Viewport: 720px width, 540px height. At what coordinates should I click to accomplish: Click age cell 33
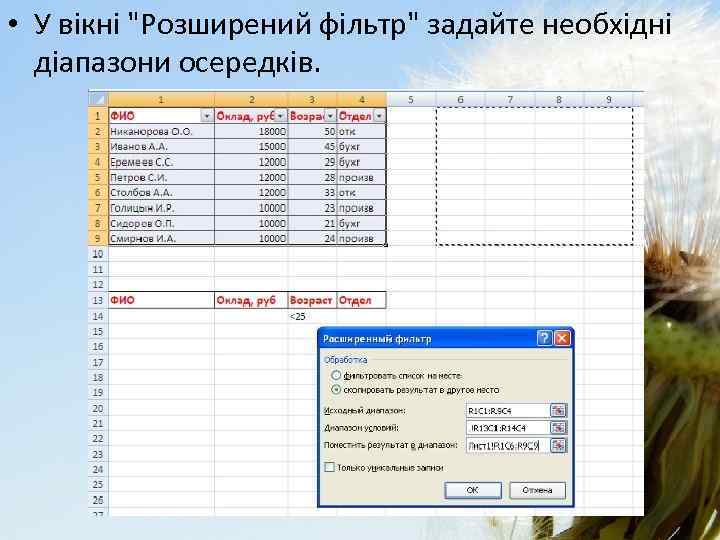click(x=312, y=192)
